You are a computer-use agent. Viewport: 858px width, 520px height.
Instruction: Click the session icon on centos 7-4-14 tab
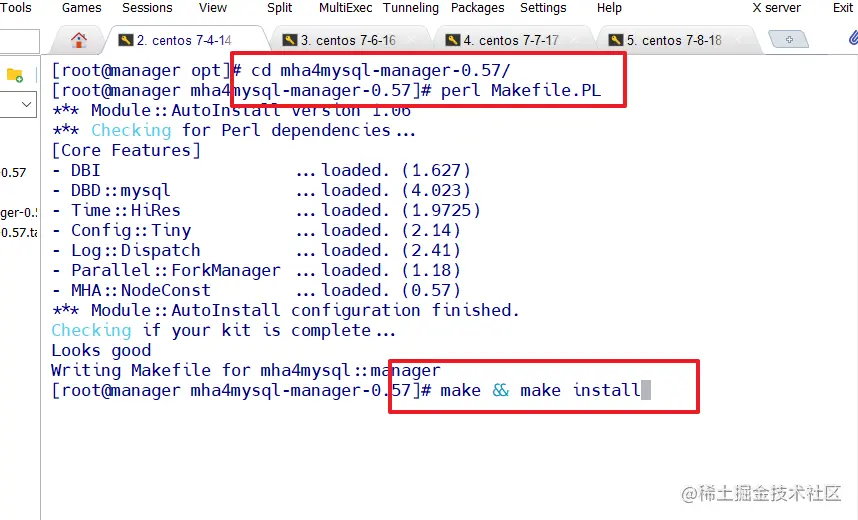[x=126, y=40]
